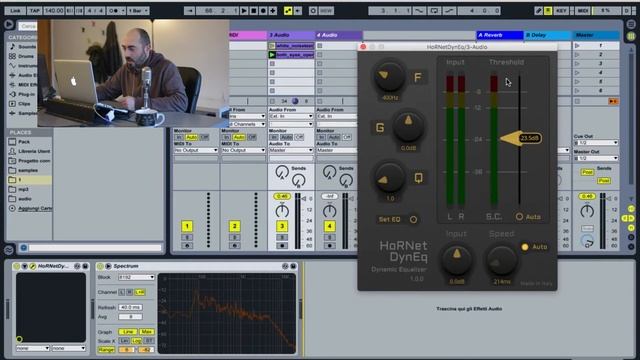Select the B Delay return track header

547,35
